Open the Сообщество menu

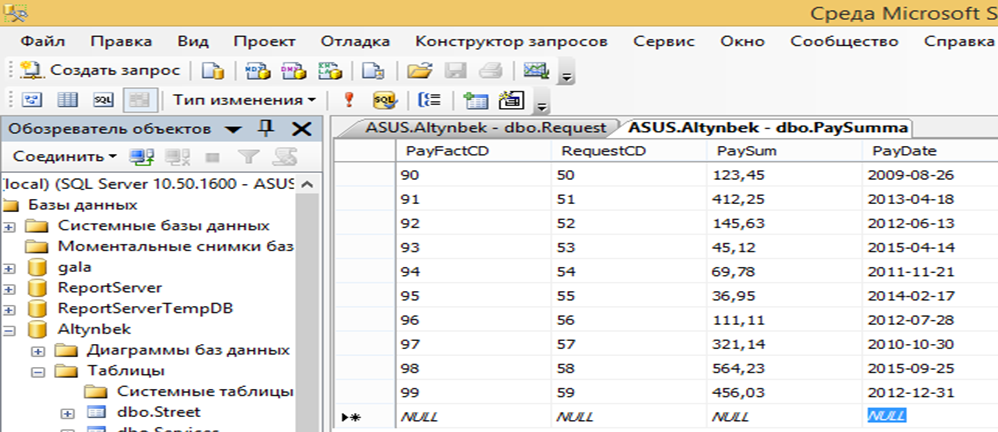[844, 42]
